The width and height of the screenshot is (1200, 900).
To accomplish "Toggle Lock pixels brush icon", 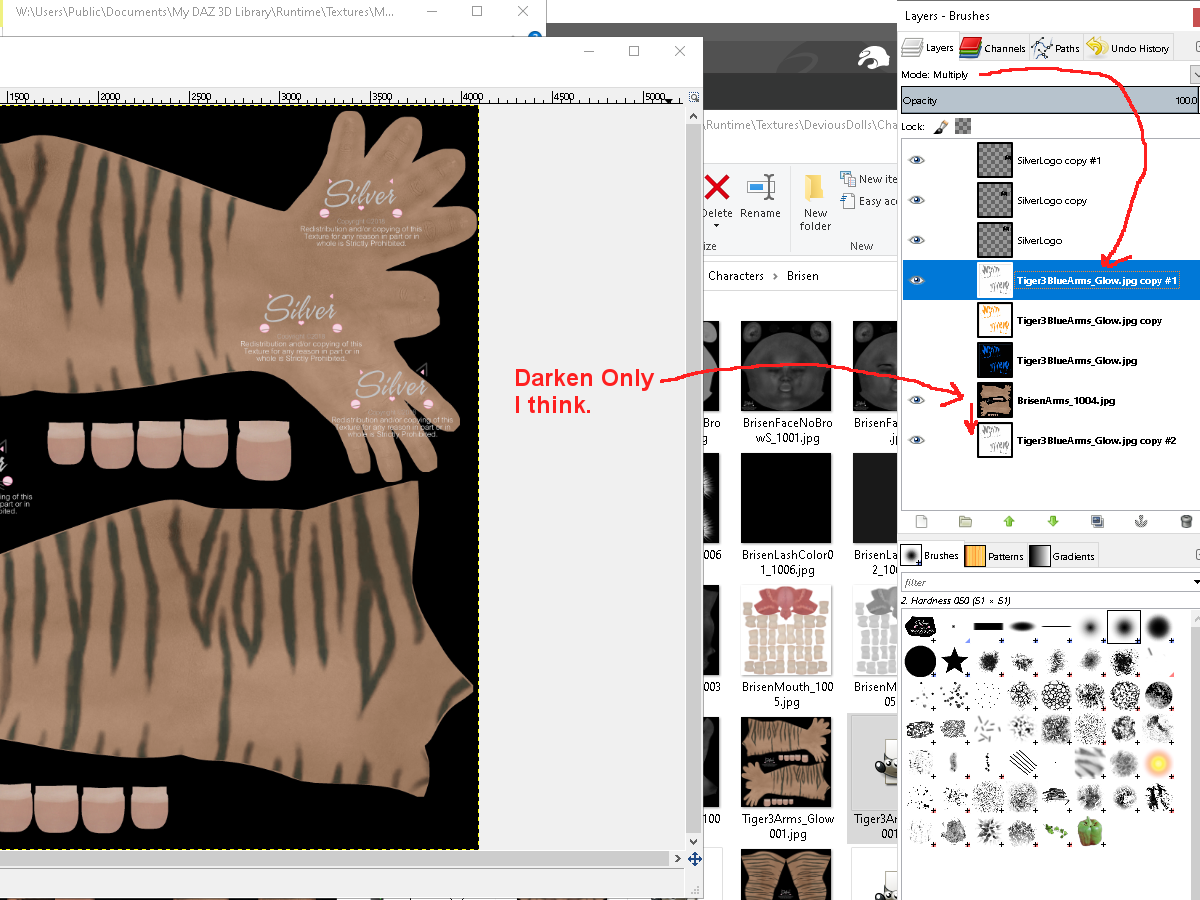I will pos(940,127).
